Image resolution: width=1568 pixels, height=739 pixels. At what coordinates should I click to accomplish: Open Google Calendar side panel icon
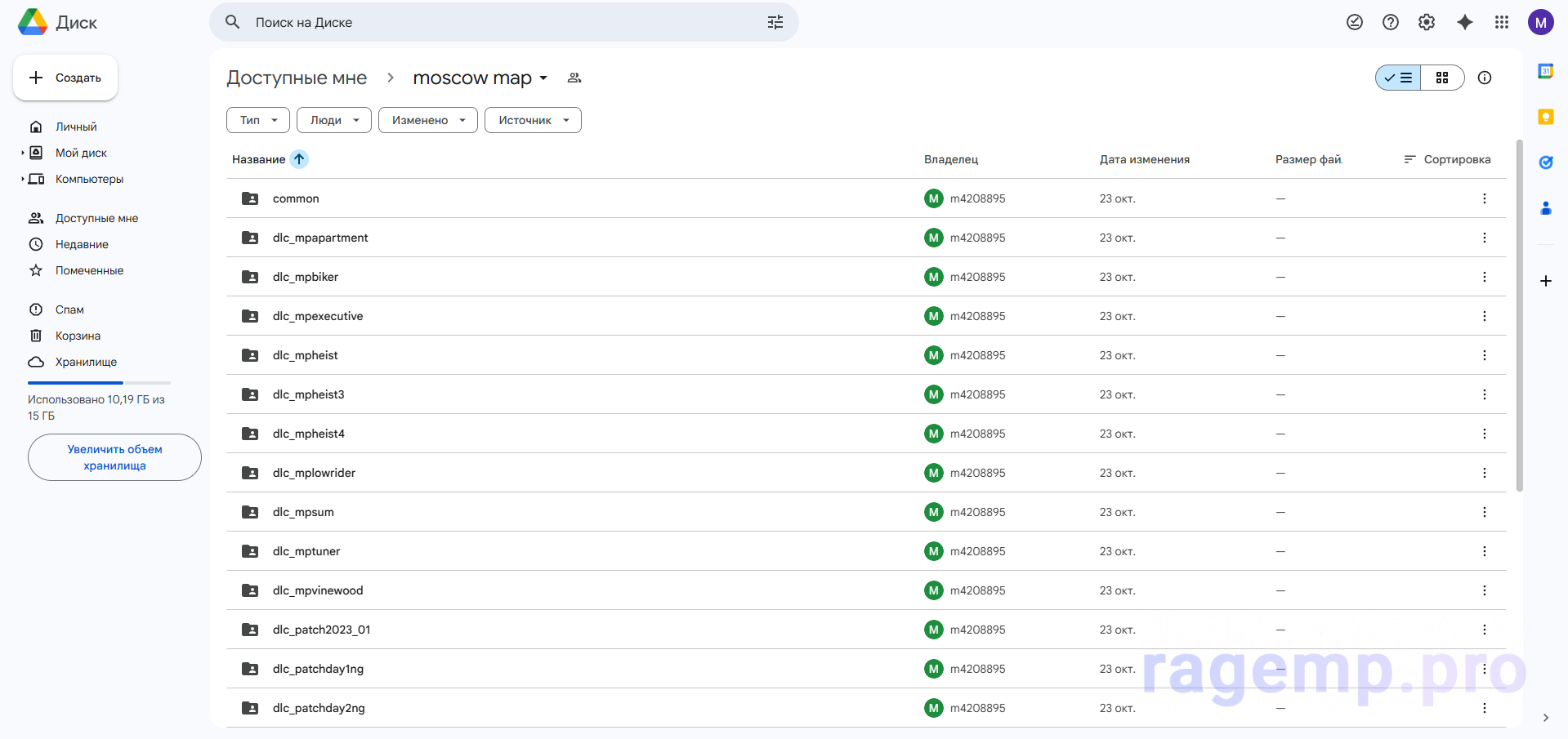click(x=1545, y=71)
